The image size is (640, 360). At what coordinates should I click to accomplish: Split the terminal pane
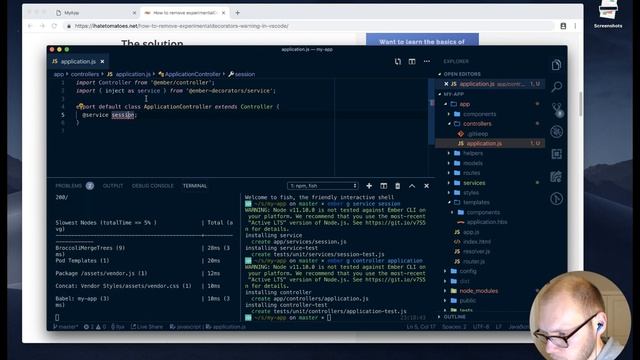tap(384, 186)
